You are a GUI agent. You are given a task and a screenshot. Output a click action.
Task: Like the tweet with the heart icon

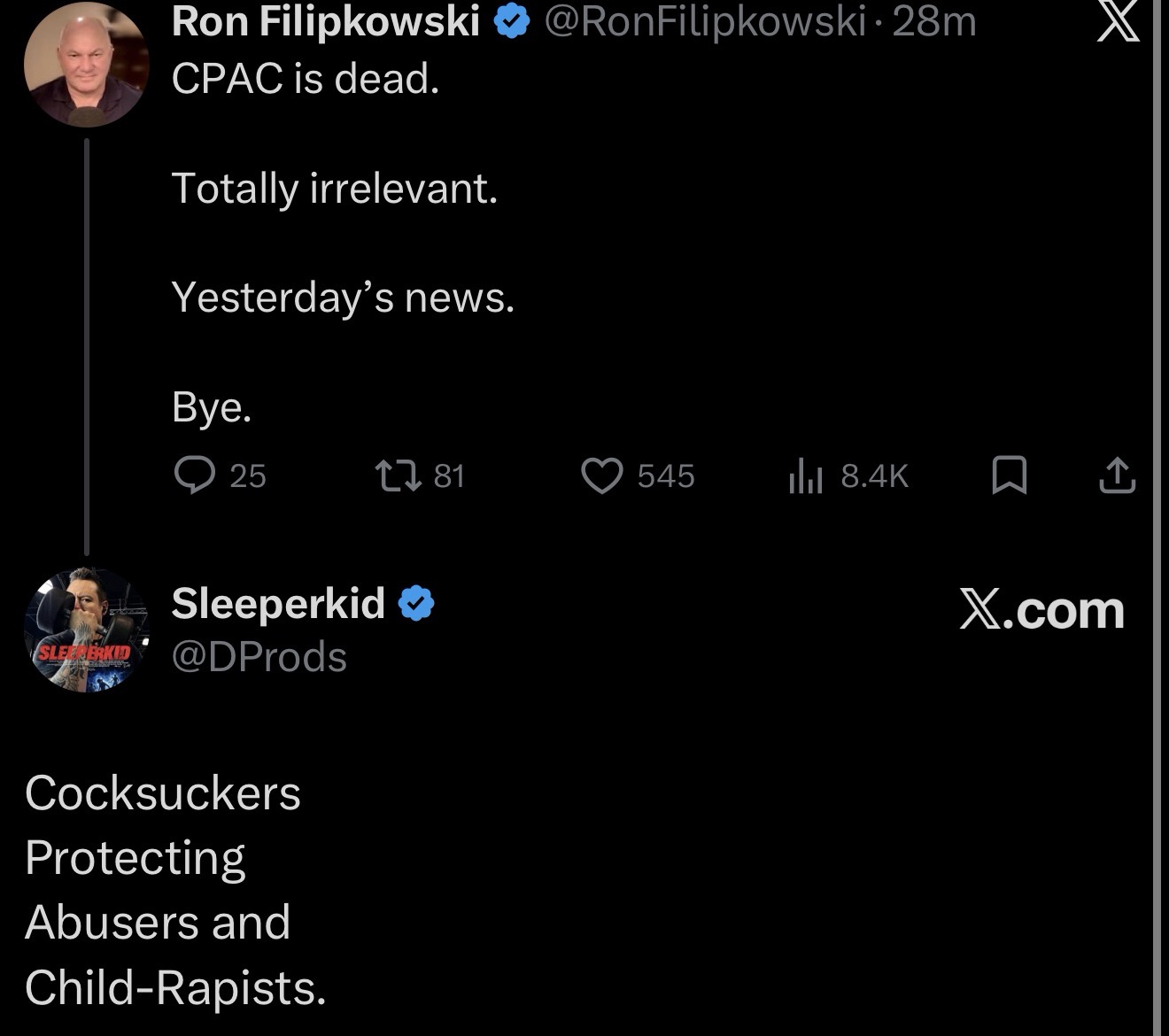[602, 475]
